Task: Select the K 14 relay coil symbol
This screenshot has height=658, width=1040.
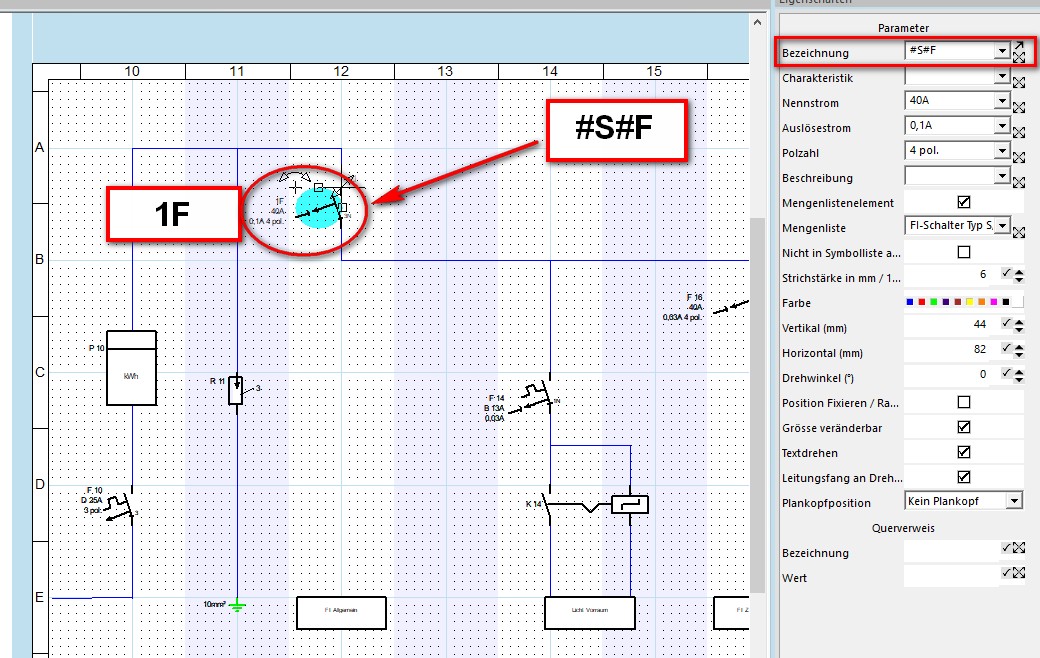Action: tap(630, 505)
